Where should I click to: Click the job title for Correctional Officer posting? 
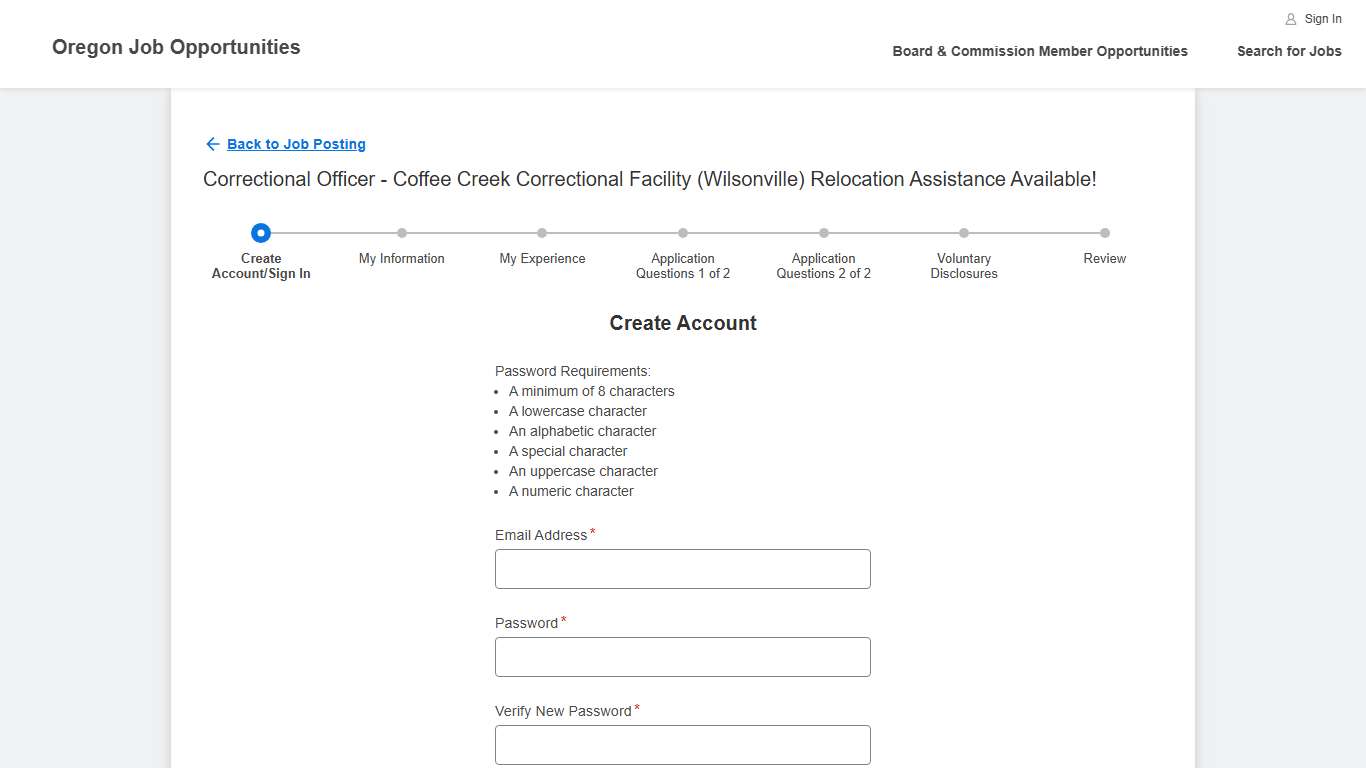point(650,179)
